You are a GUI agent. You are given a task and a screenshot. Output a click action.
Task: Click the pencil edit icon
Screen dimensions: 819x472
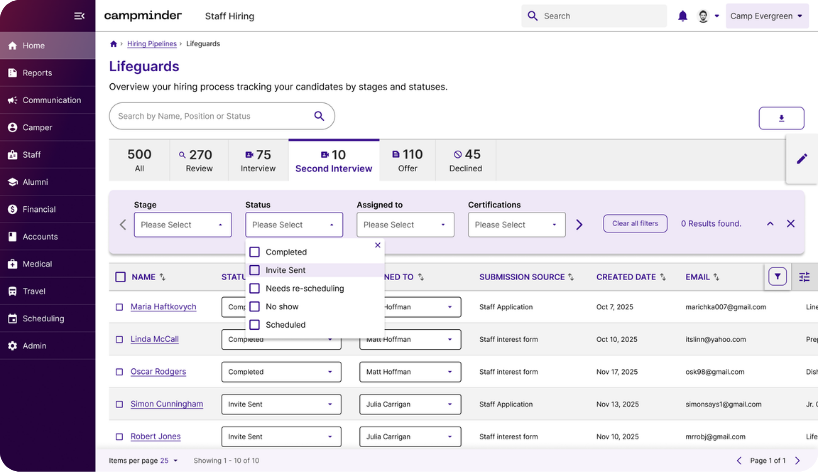[x=801, y=159]
